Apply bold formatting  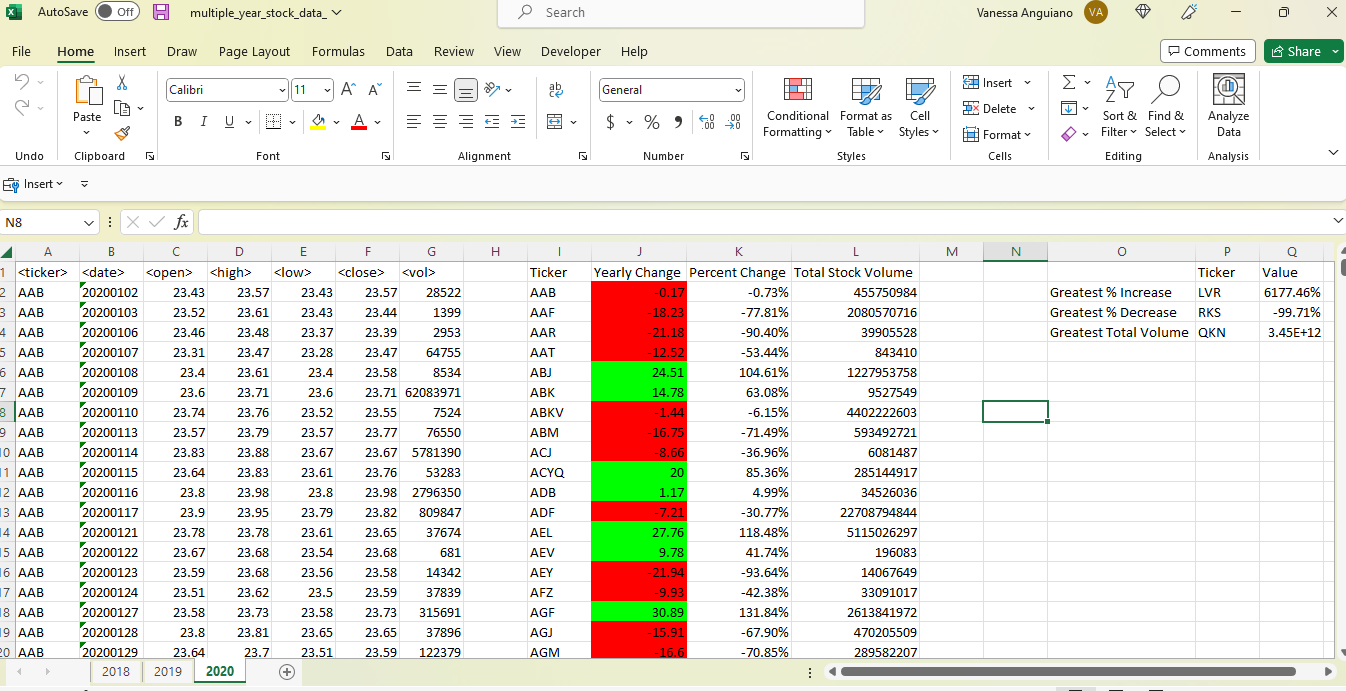178,121
